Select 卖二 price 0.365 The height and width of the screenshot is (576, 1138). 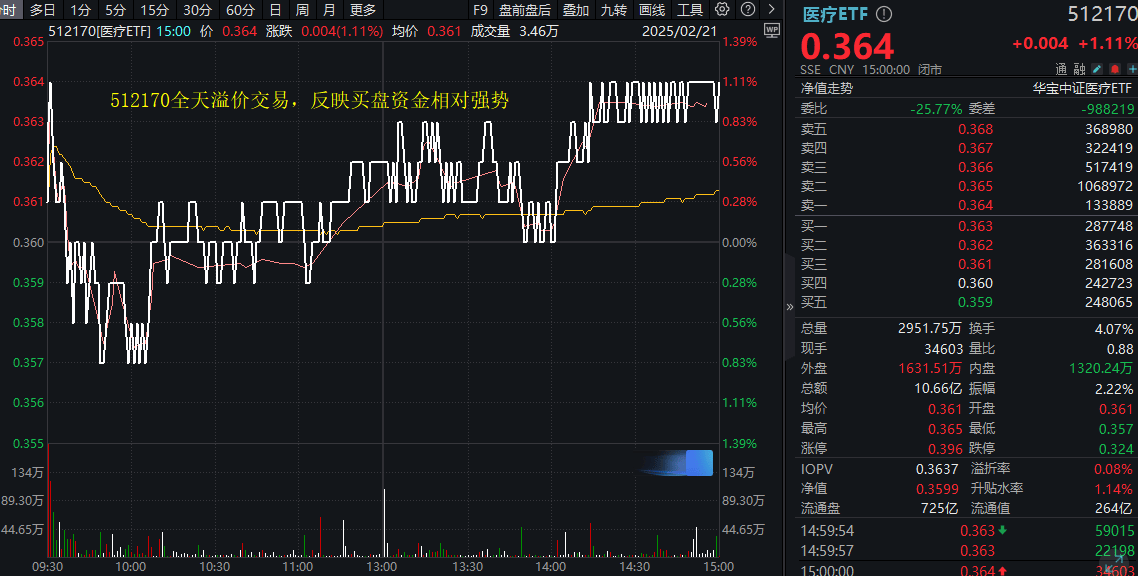975,186
